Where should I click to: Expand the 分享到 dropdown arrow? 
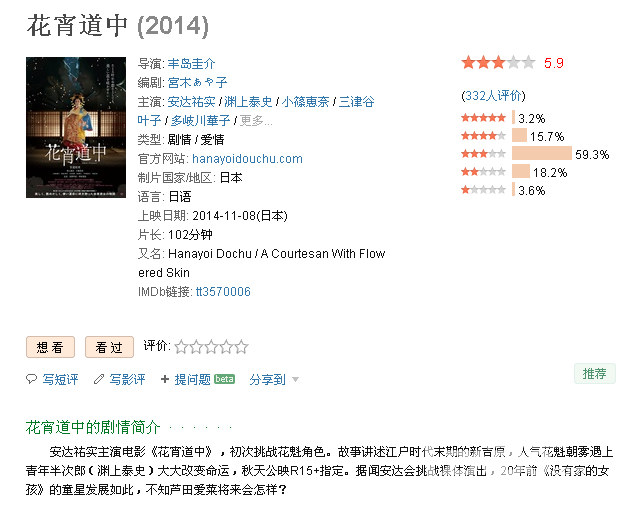[x=296, y=380]
